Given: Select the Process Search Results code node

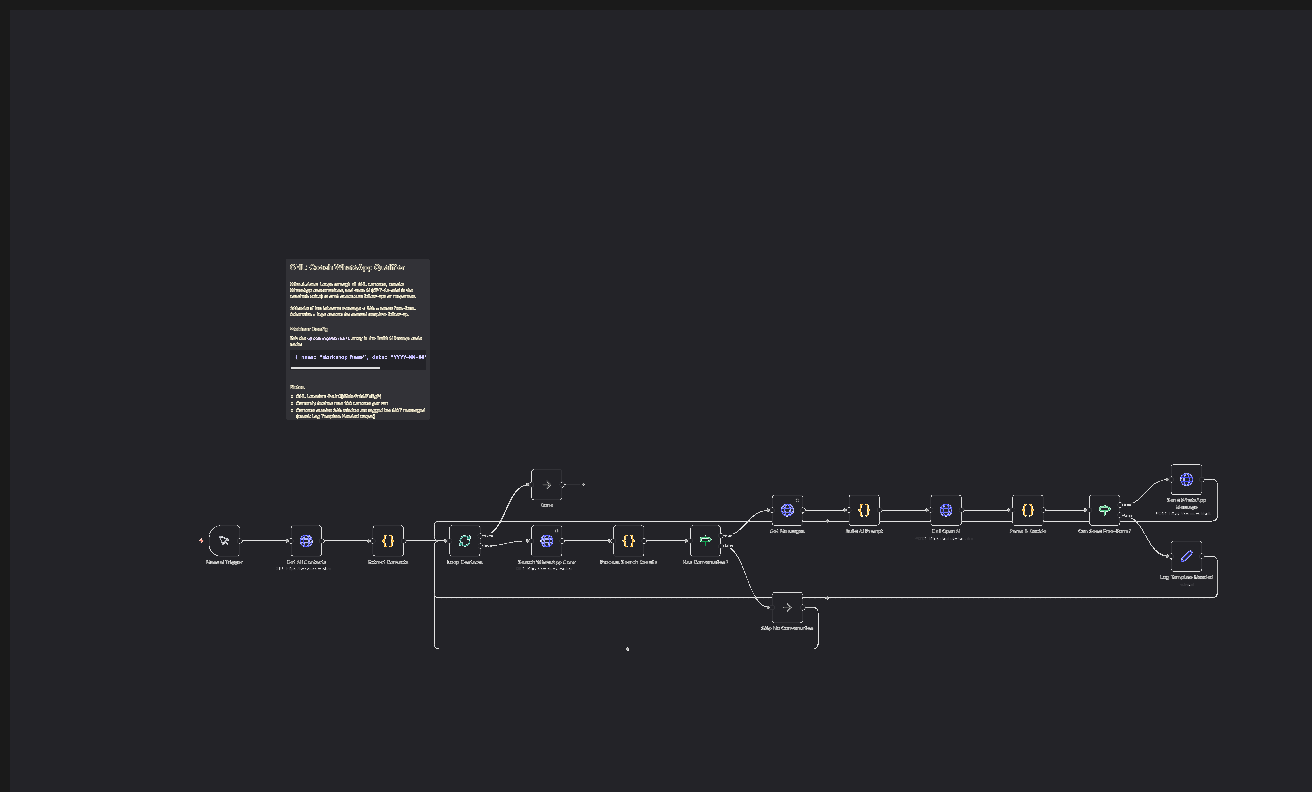Looking at the screenshot, I should (628, 541).
